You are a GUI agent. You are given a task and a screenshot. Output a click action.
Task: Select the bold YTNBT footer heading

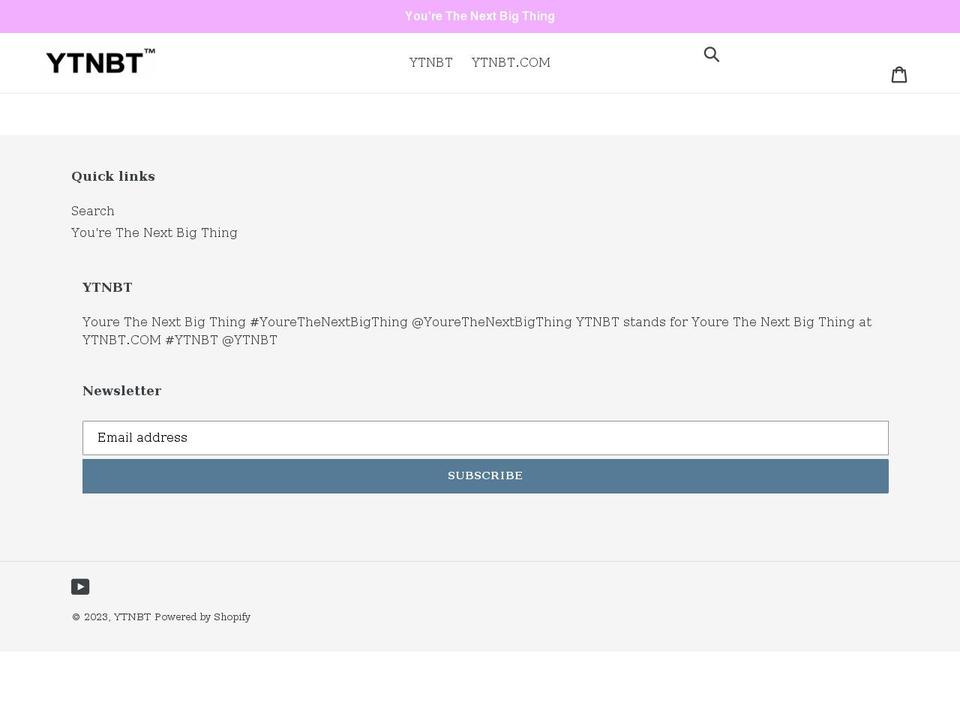pos(107,287)
